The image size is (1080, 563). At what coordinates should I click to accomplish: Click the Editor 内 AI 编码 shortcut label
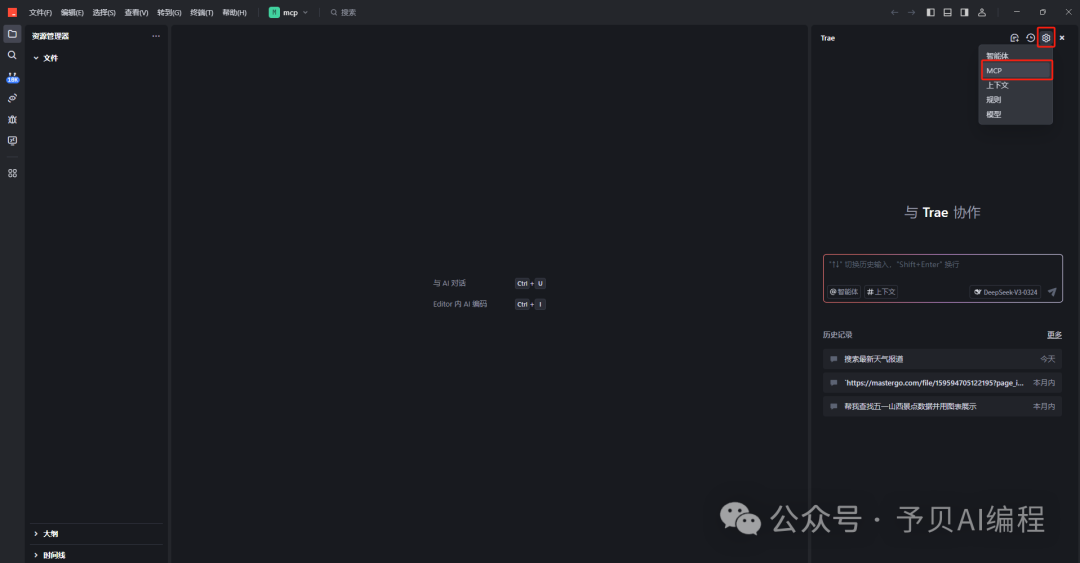tap(459, 304)
